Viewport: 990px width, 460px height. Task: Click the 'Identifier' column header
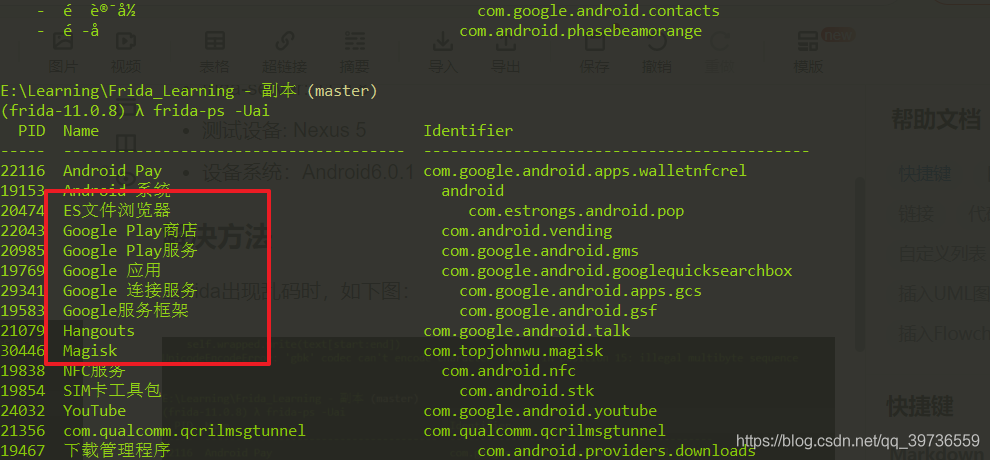click(468, 131)
